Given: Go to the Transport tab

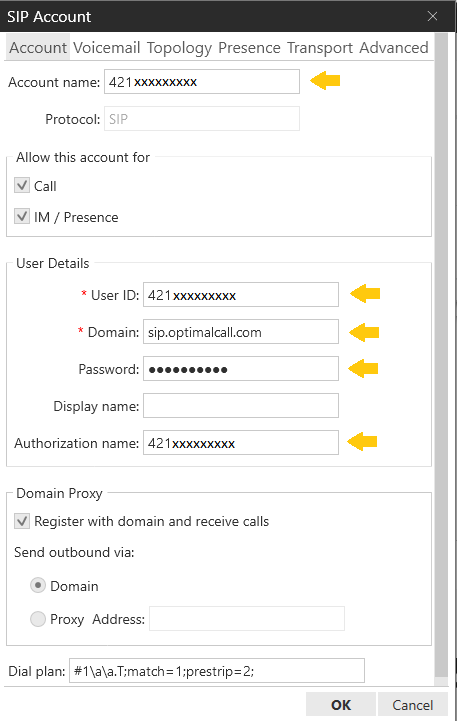Looking at the screenshot, I should coord(320,47).
